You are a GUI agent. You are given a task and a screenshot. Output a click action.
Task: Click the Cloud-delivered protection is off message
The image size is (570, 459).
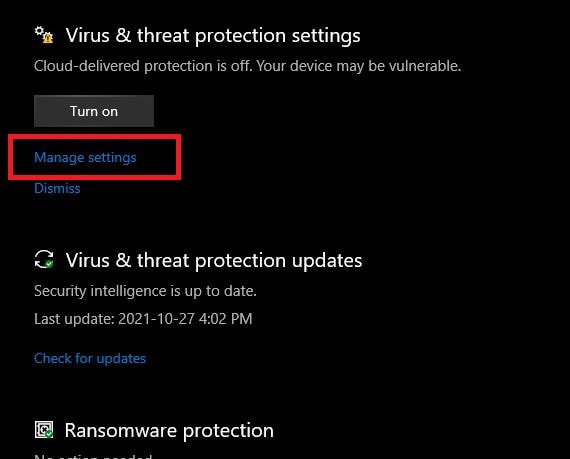click(247, 66)
